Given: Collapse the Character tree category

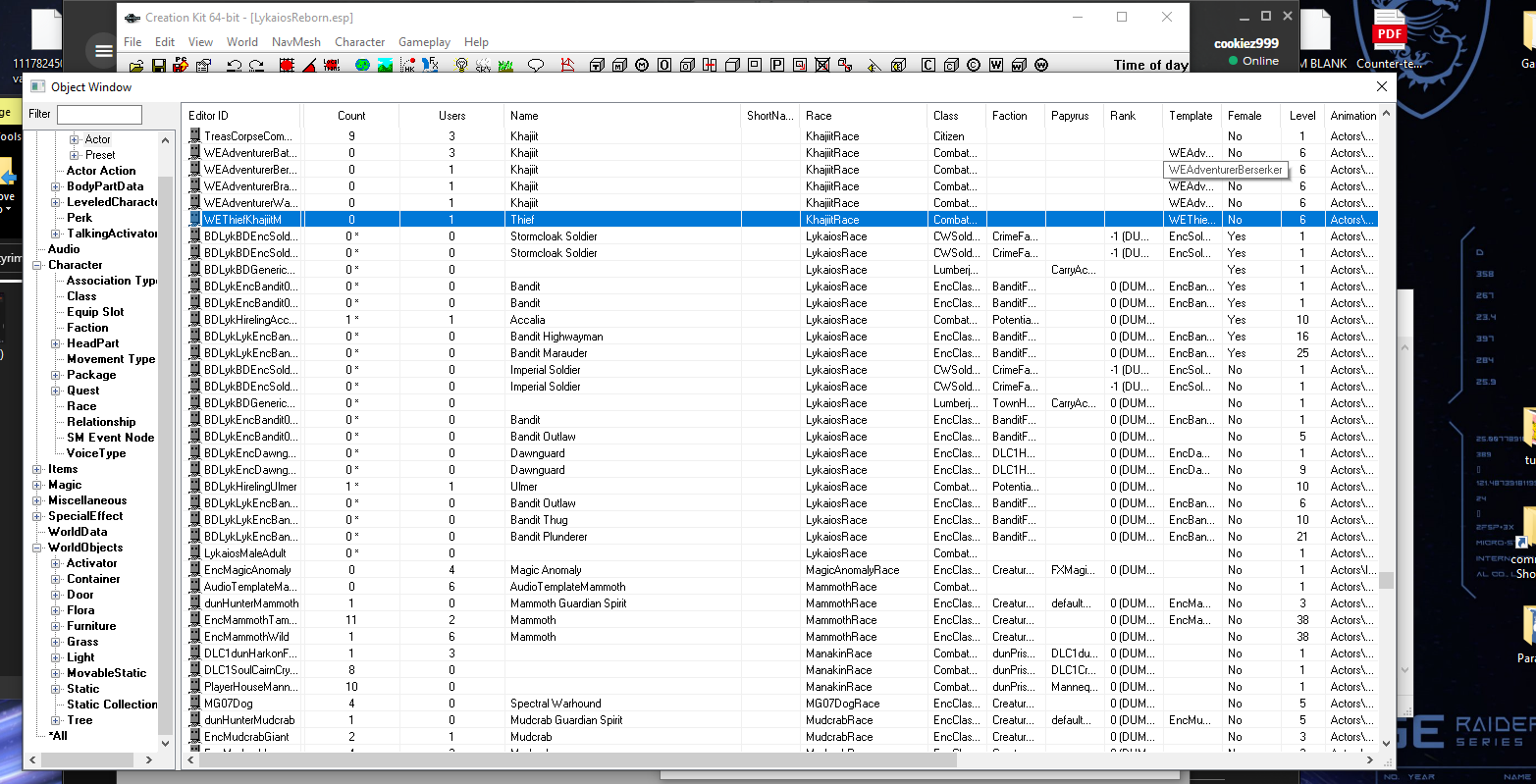Looking at the screenshot, I should tap(37, 265).
